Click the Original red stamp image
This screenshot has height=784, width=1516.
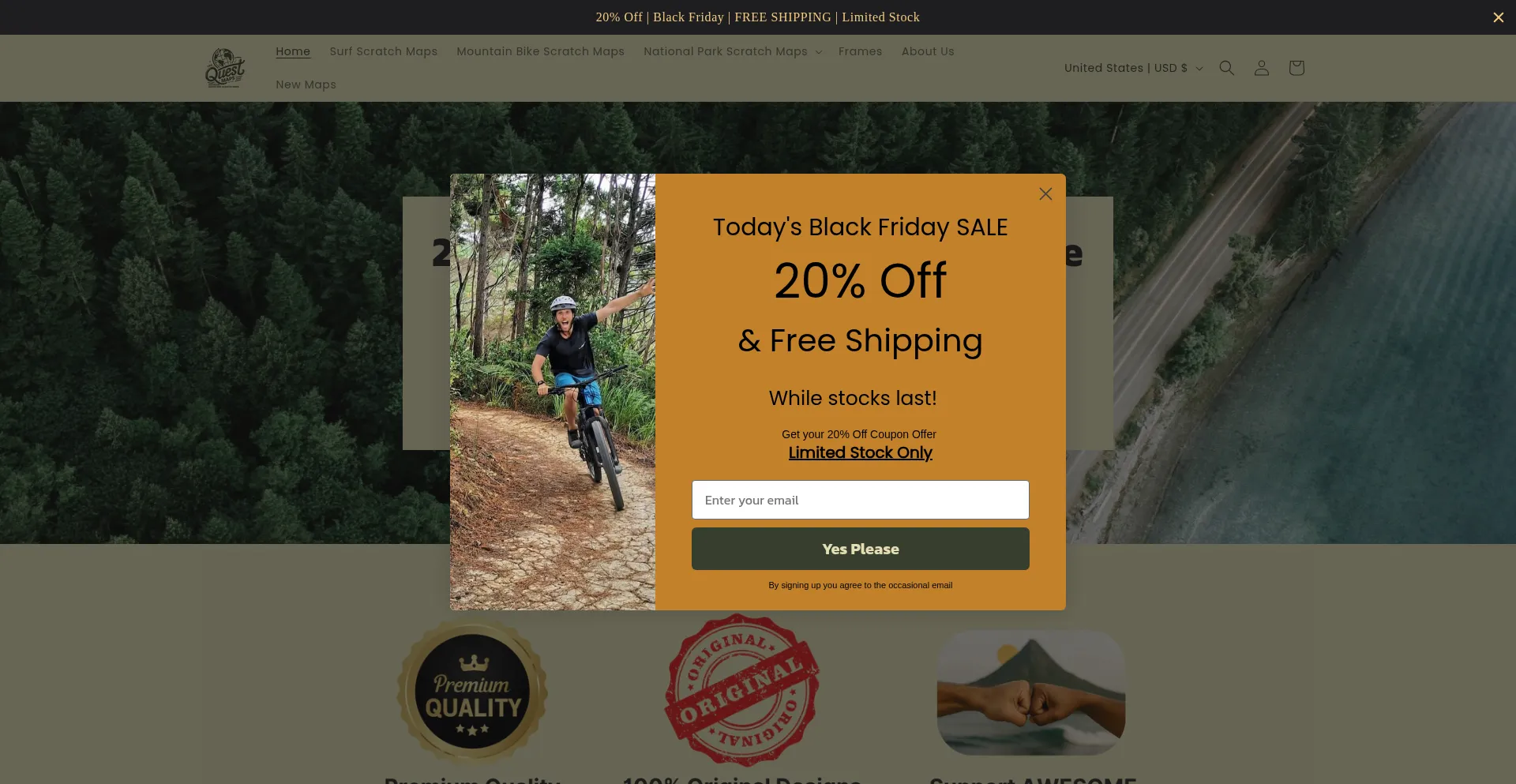click(741, 690)
